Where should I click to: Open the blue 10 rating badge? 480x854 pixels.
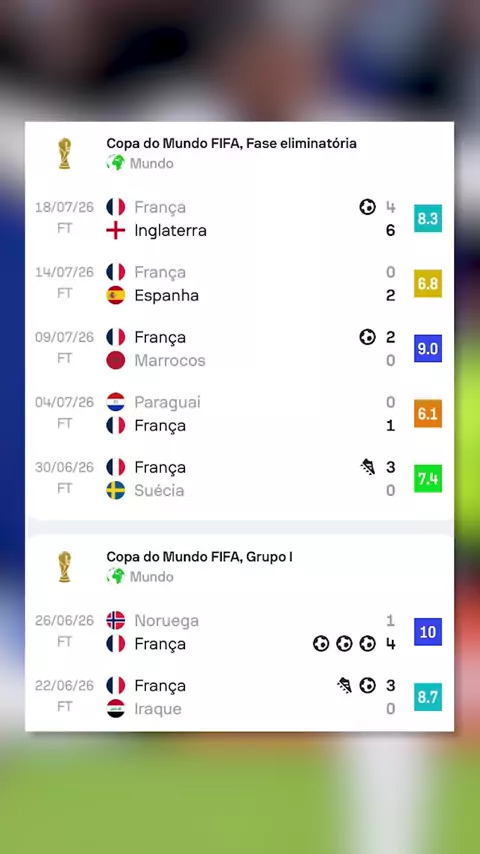(x=428, y=632)
